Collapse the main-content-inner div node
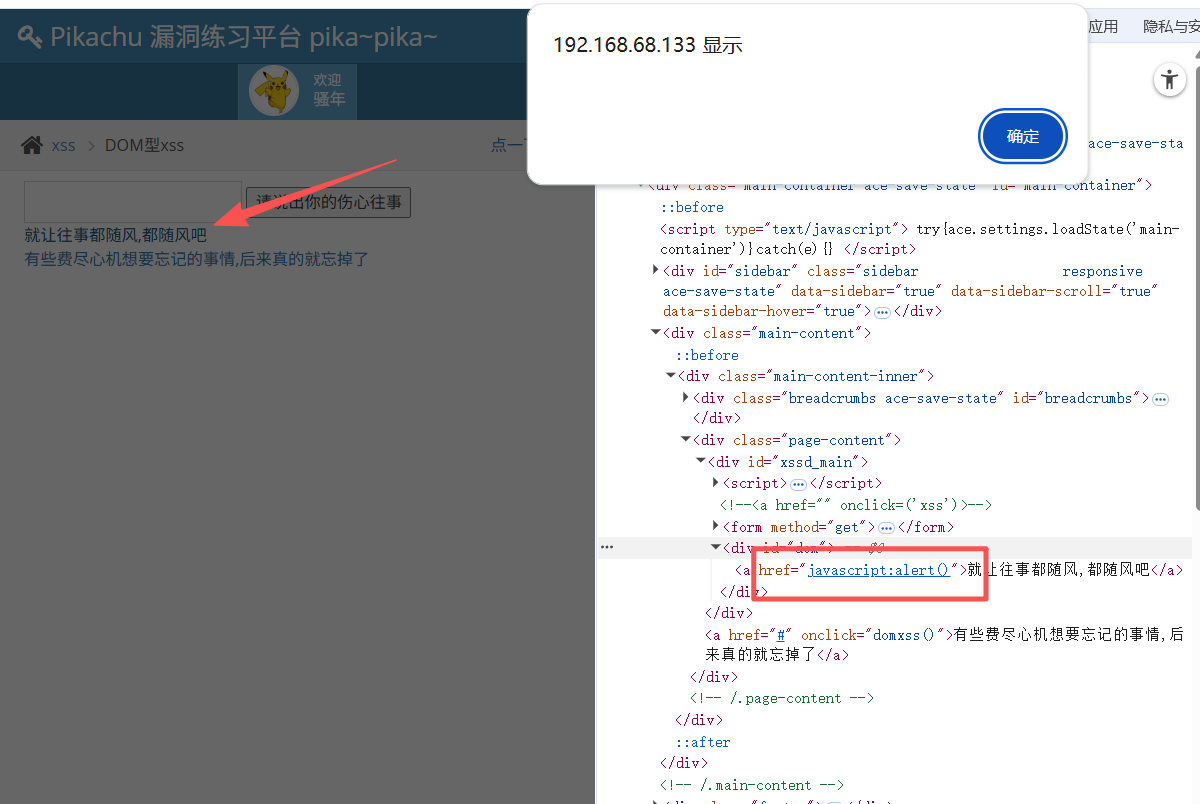Screen dimensions: 1200x804 pyautogui.click(x=671, y=376)
